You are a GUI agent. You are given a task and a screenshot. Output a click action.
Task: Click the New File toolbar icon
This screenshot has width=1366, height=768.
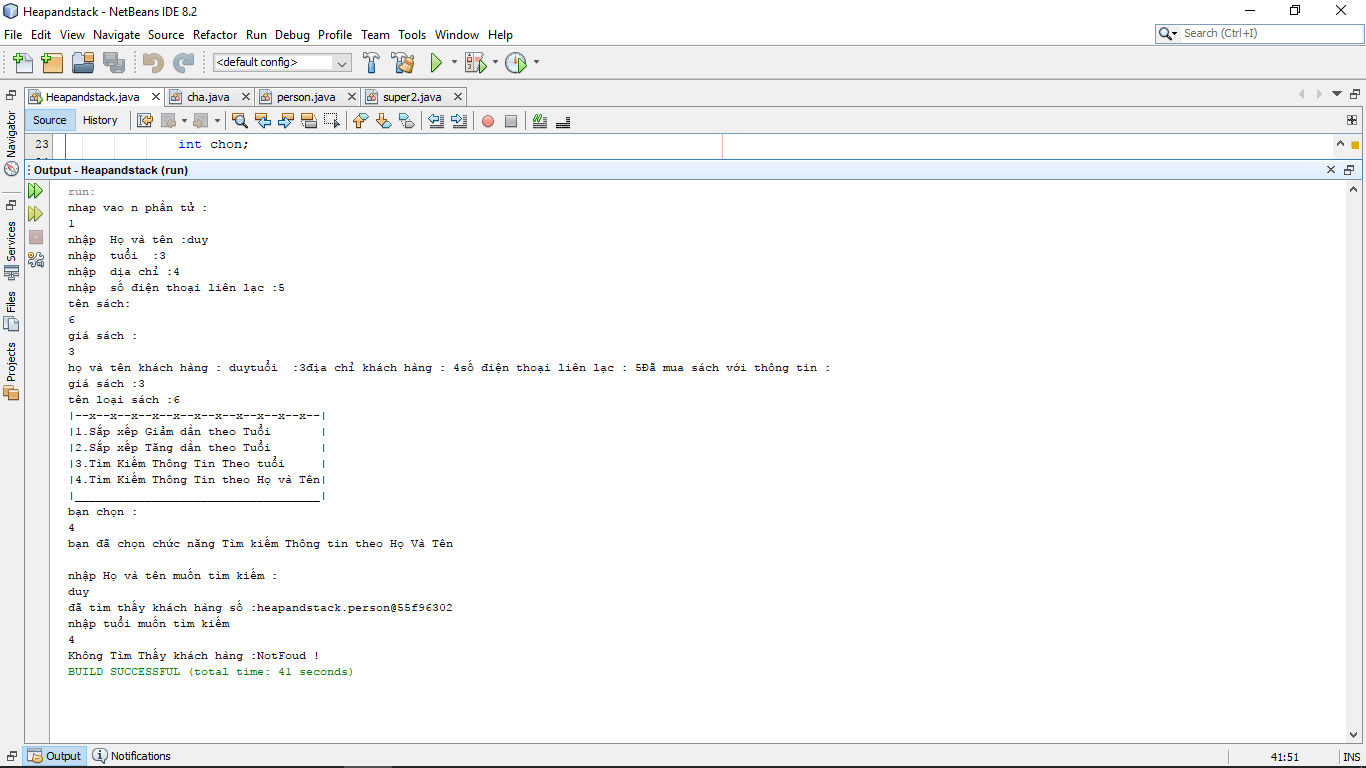click(22, 63)
